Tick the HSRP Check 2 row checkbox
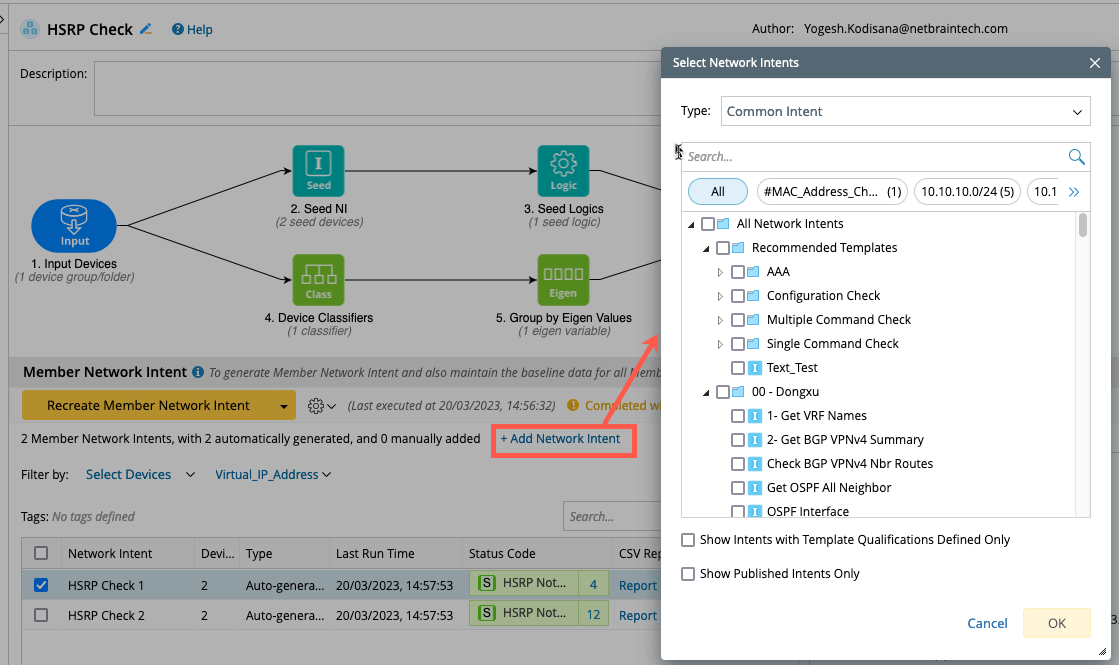Image resolution: width=1119 pixels, height=665 pixels. (x=41, y=616)
